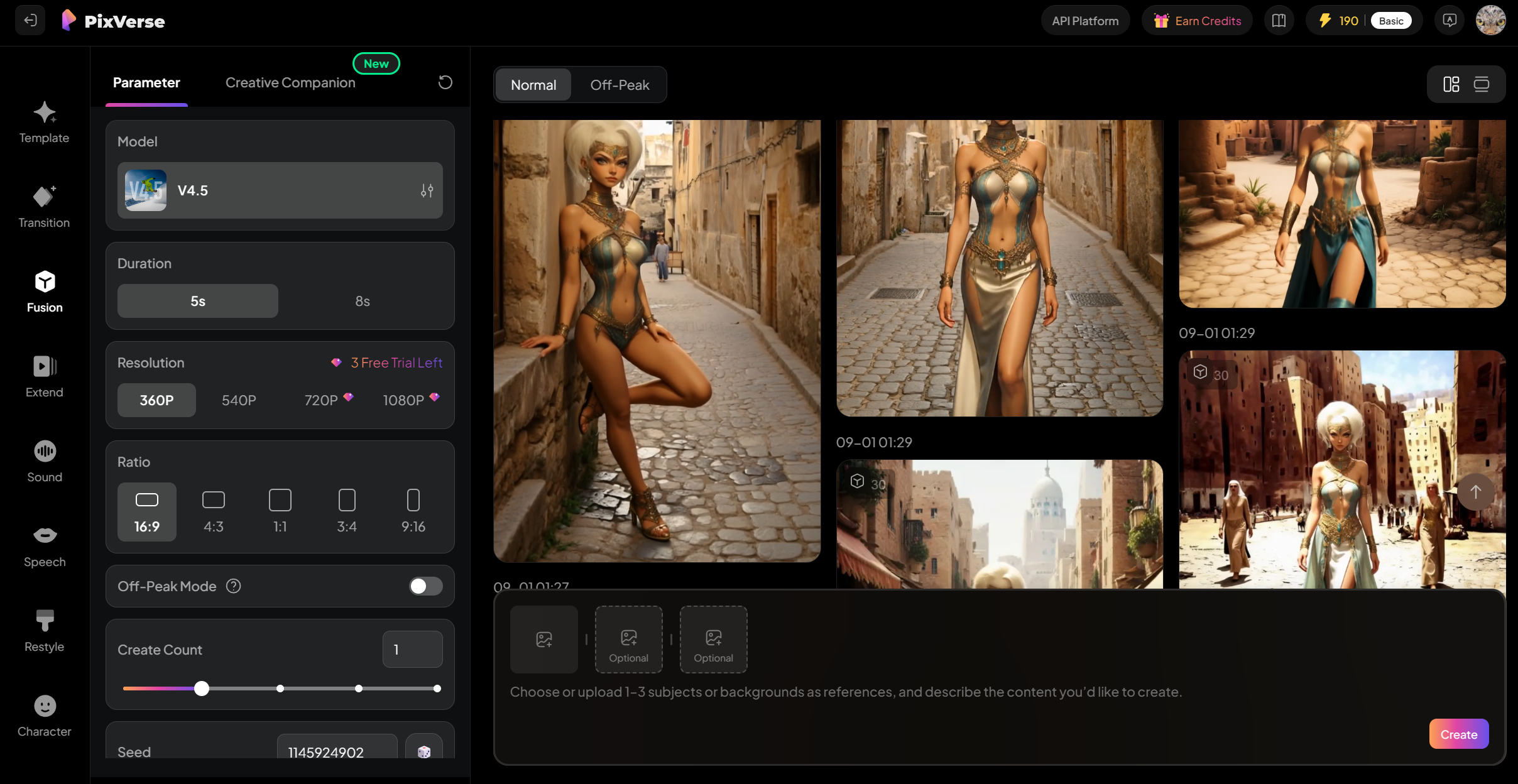Click the Create Count slider handle
This screenshot has height=784, width=1518.
tap(202, 689)
